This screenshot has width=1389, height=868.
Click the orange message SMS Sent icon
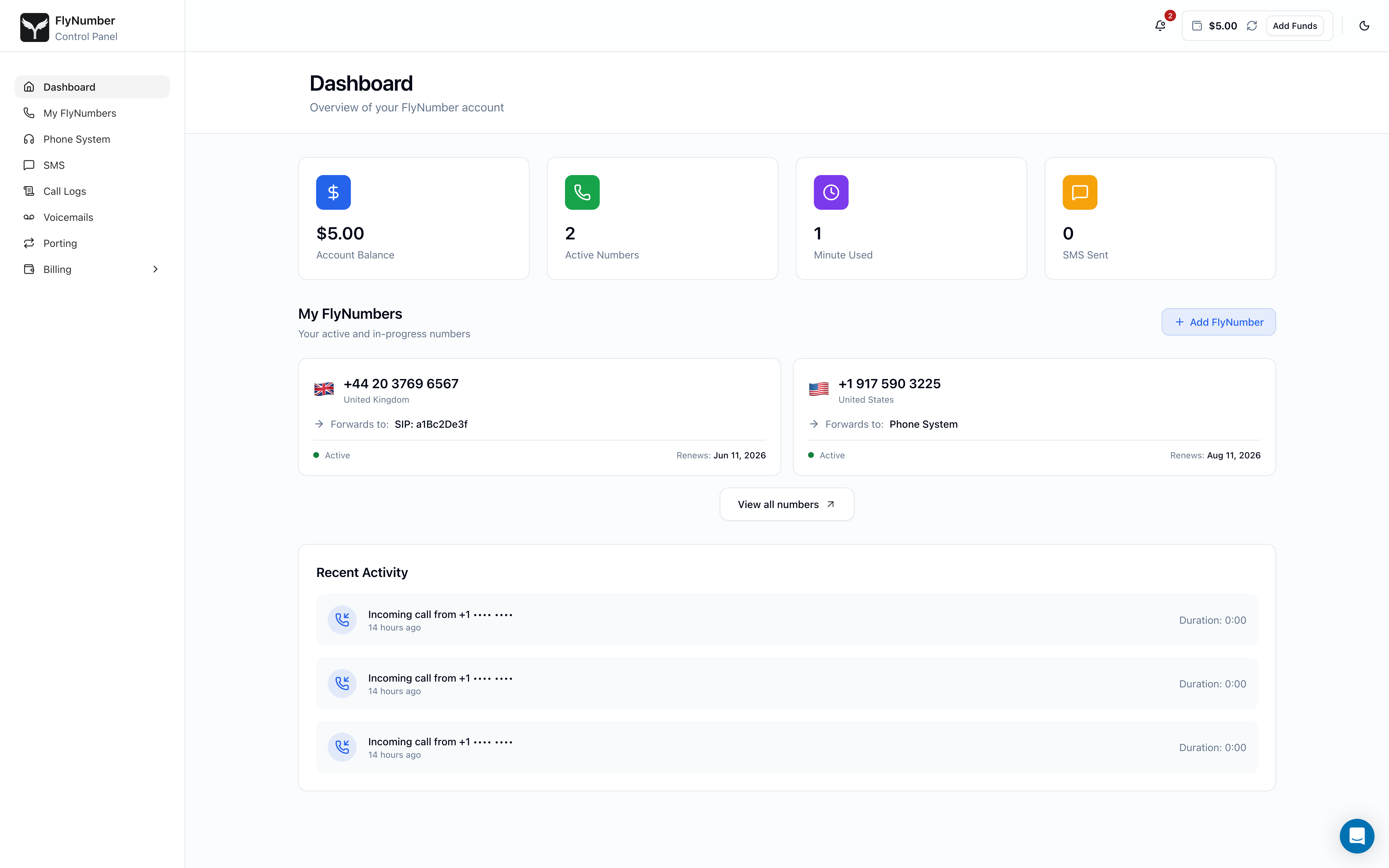click(x=1080, y=192)
